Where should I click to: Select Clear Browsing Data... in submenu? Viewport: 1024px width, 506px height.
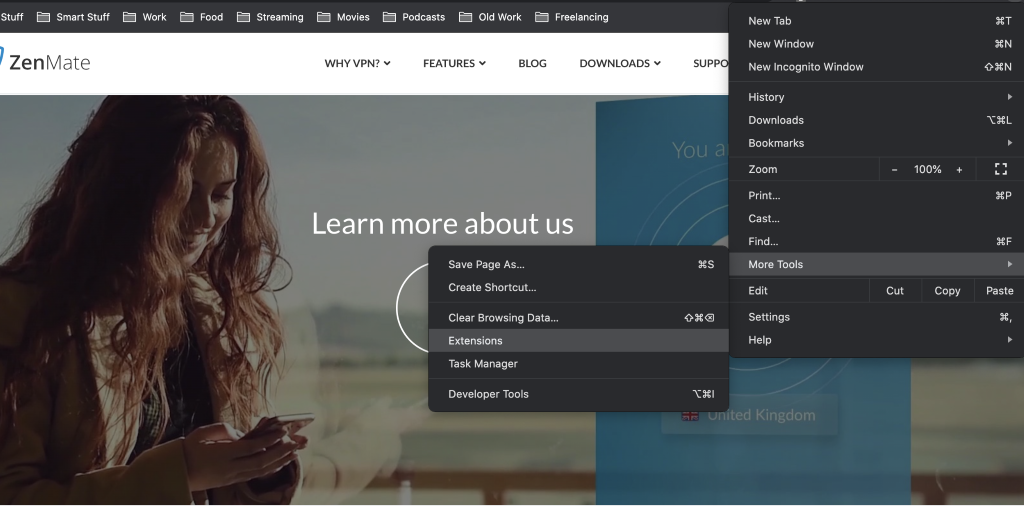[578, 318]
